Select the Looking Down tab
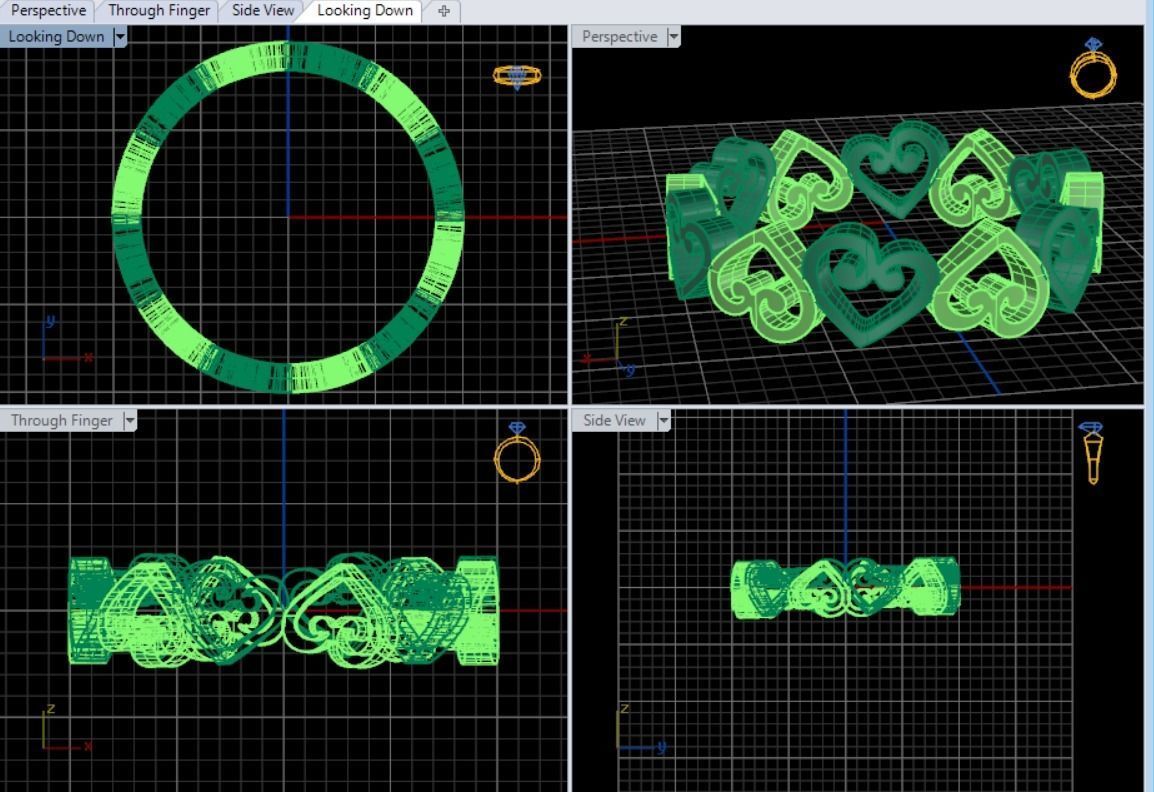The image size is (1154, 792). pyautogui.click(x=364, y=10)
